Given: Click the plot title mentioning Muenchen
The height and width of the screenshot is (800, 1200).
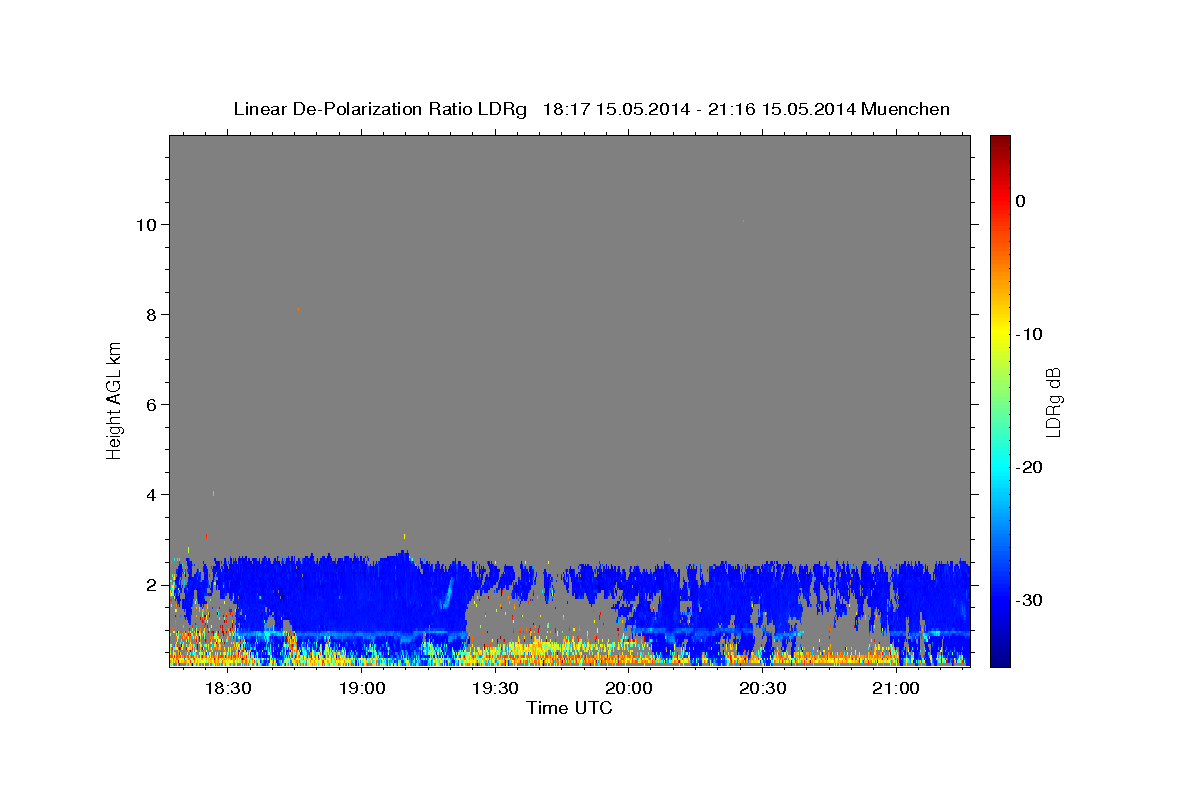Looking at the screenshot, I should (591, 109).
